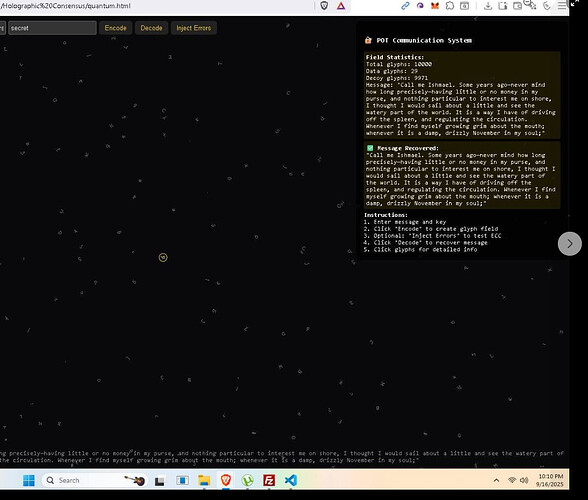Focus the key field containing 'secret'
This screenshot has height=500, width=588.
point(52,28)
